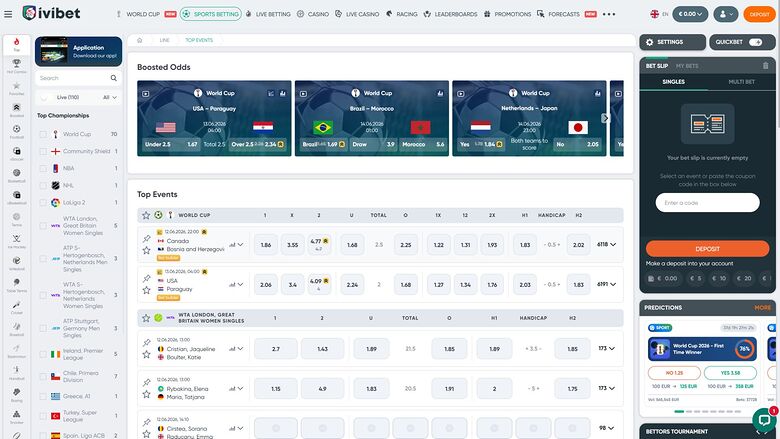
Task: Favorite the WTA London league star
Action: (146, 318)
